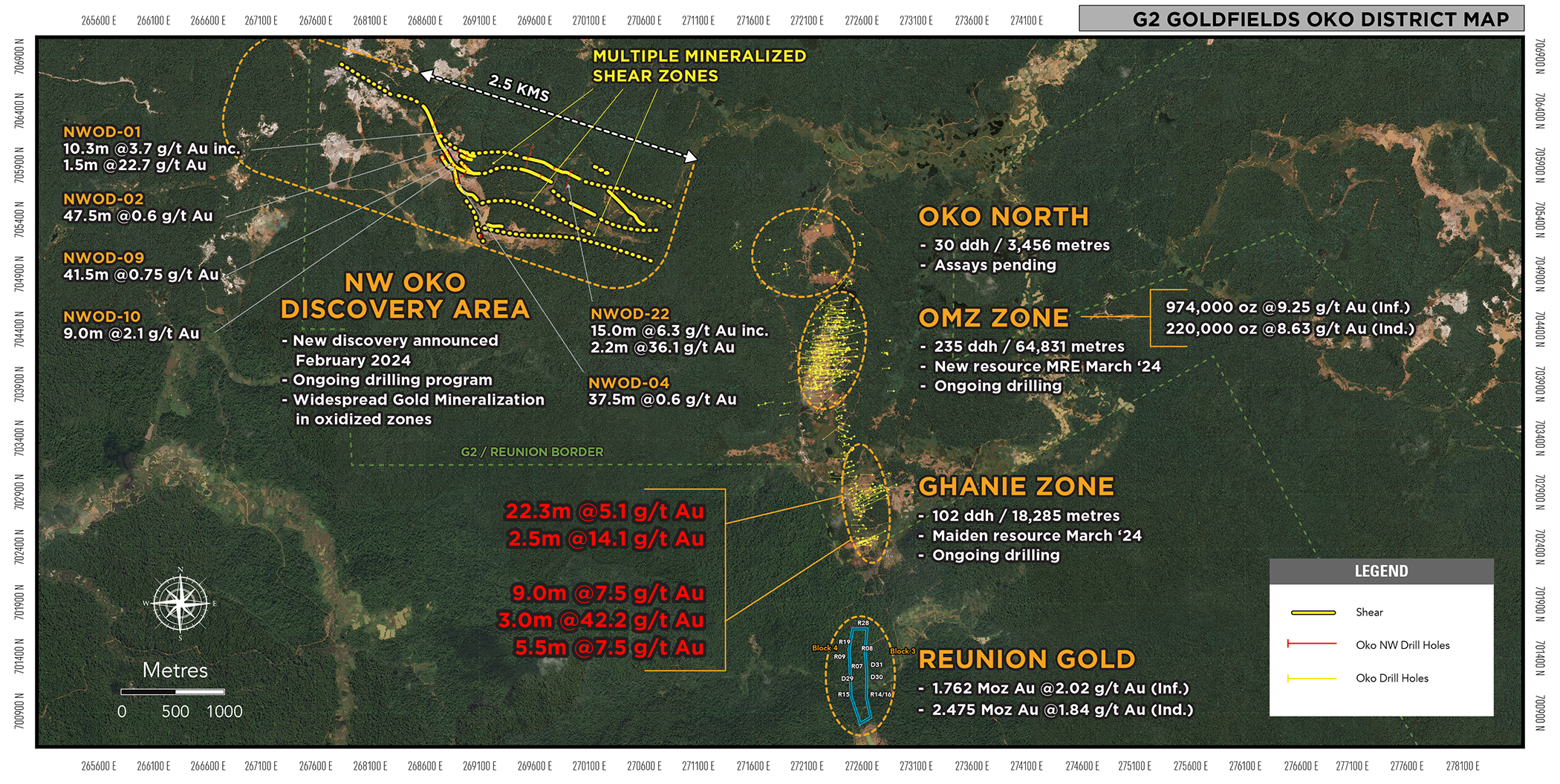
Task: Click the 'R28' label in Reunion block
Action: point(863,623)
